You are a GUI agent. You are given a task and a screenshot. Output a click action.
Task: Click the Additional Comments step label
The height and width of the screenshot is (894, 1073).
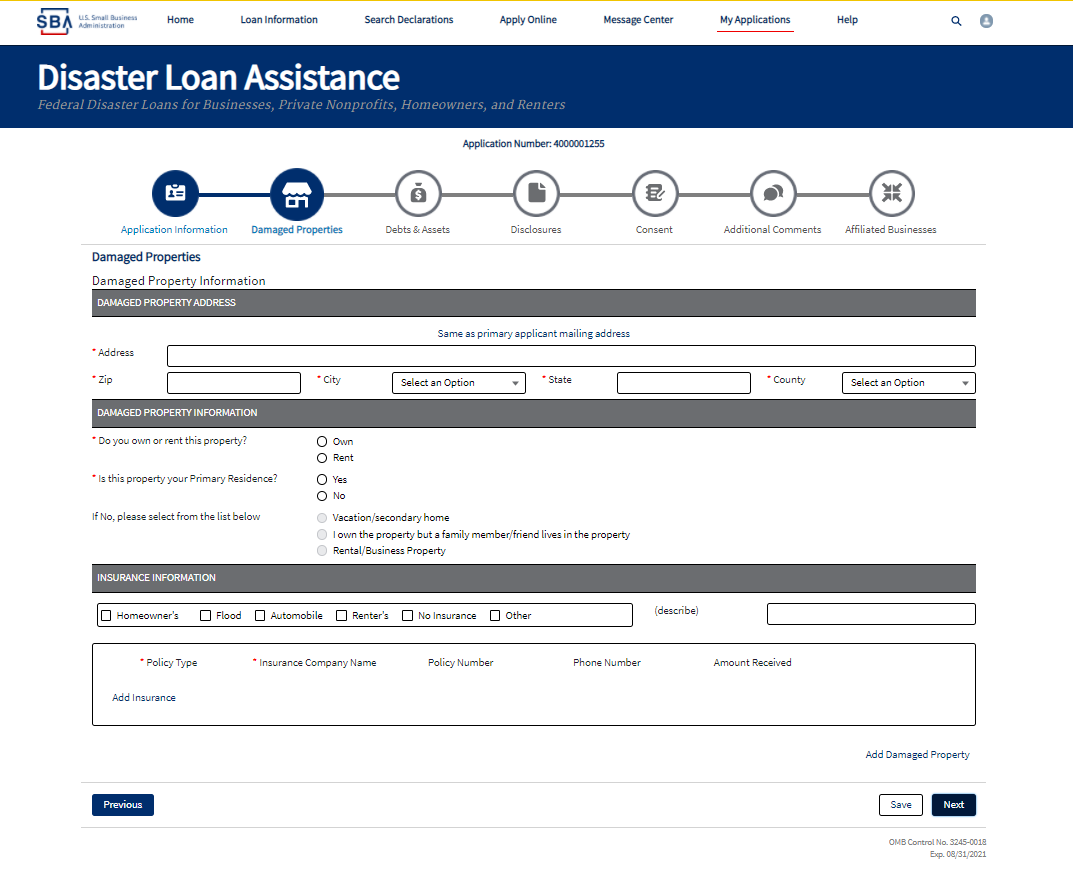(x=773, y=230)
